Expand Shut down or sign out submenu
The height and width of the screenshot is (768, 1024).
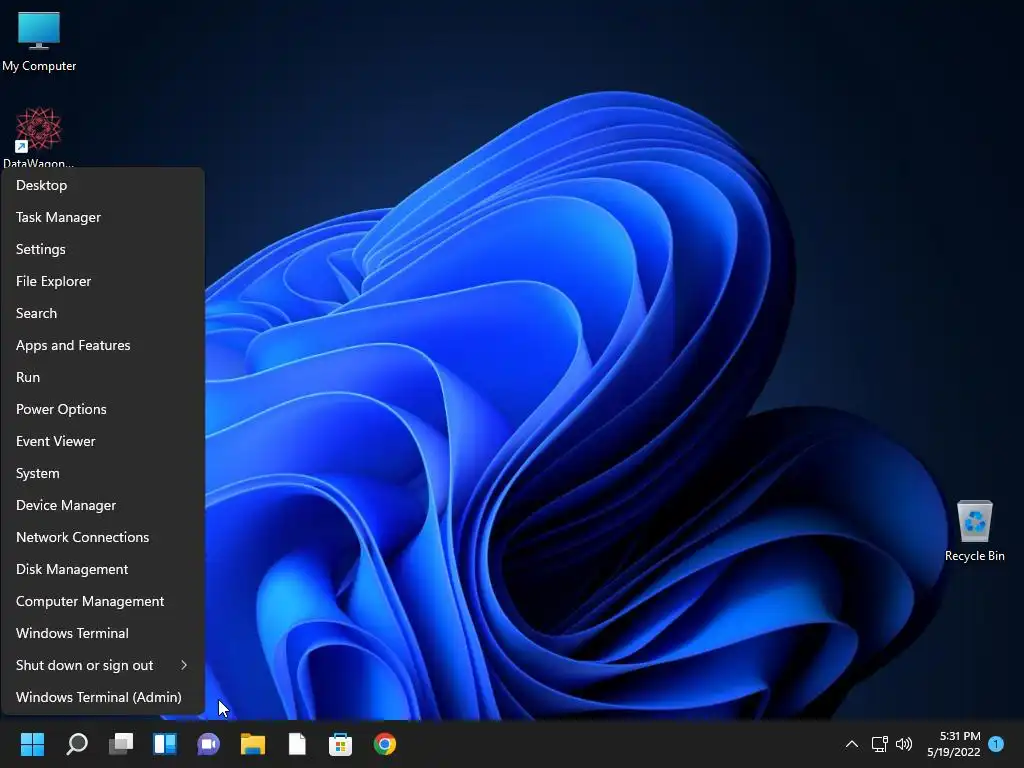click(103, 665)
